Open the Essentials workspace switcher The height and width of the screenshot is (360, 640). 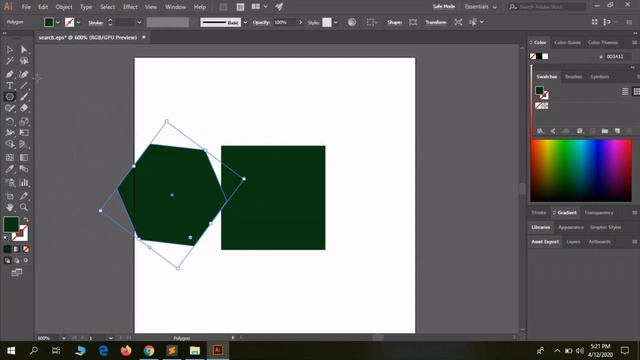480,7
